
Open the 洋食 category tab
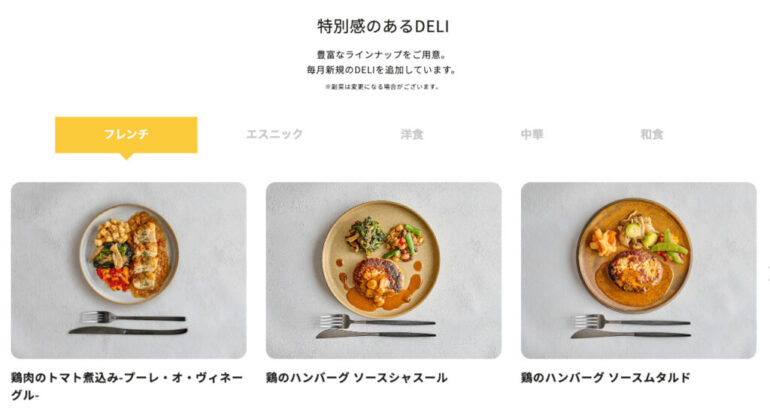(412, 134)
